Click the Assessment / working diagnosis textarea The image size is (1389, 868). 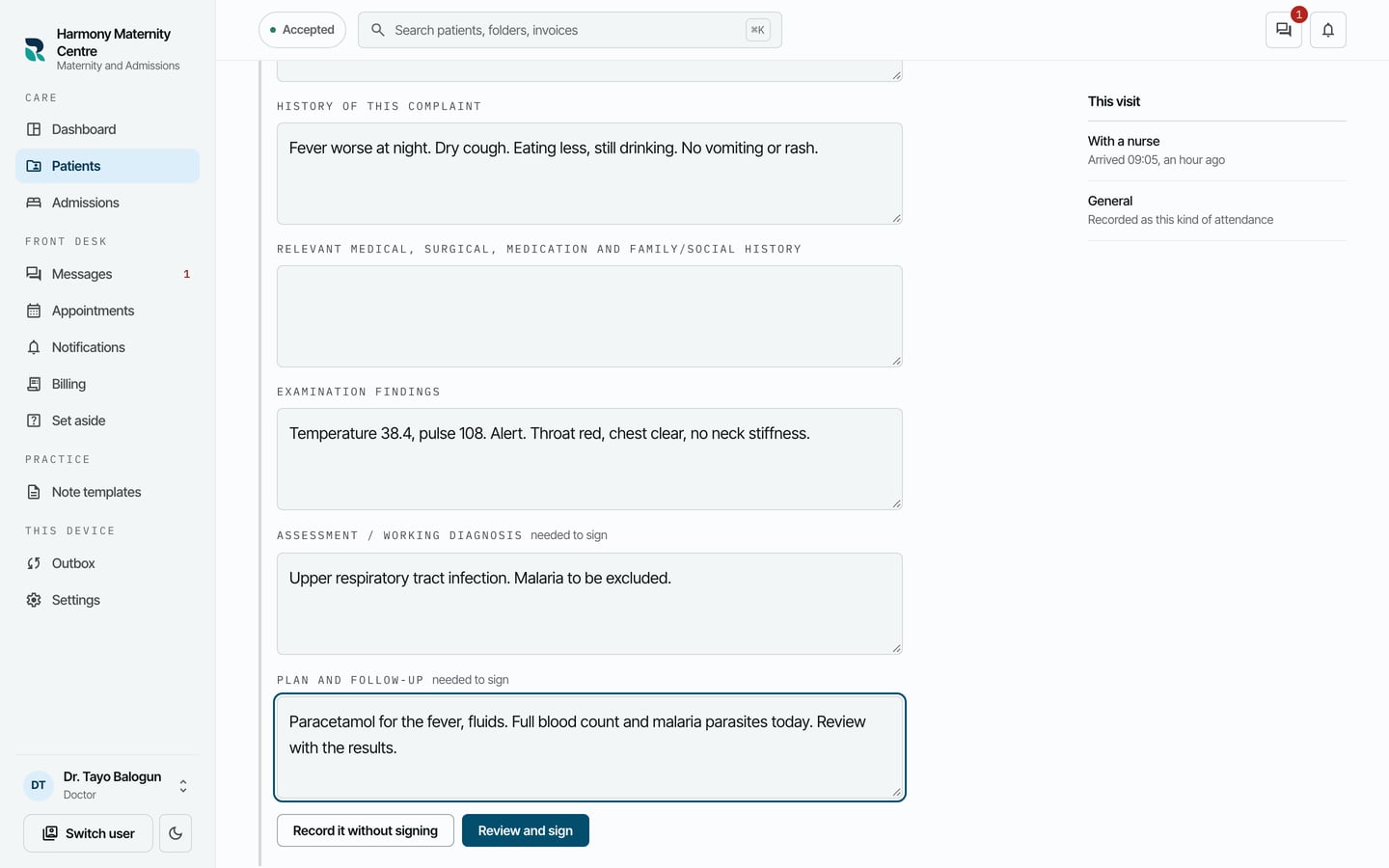[x=589, y=604]
